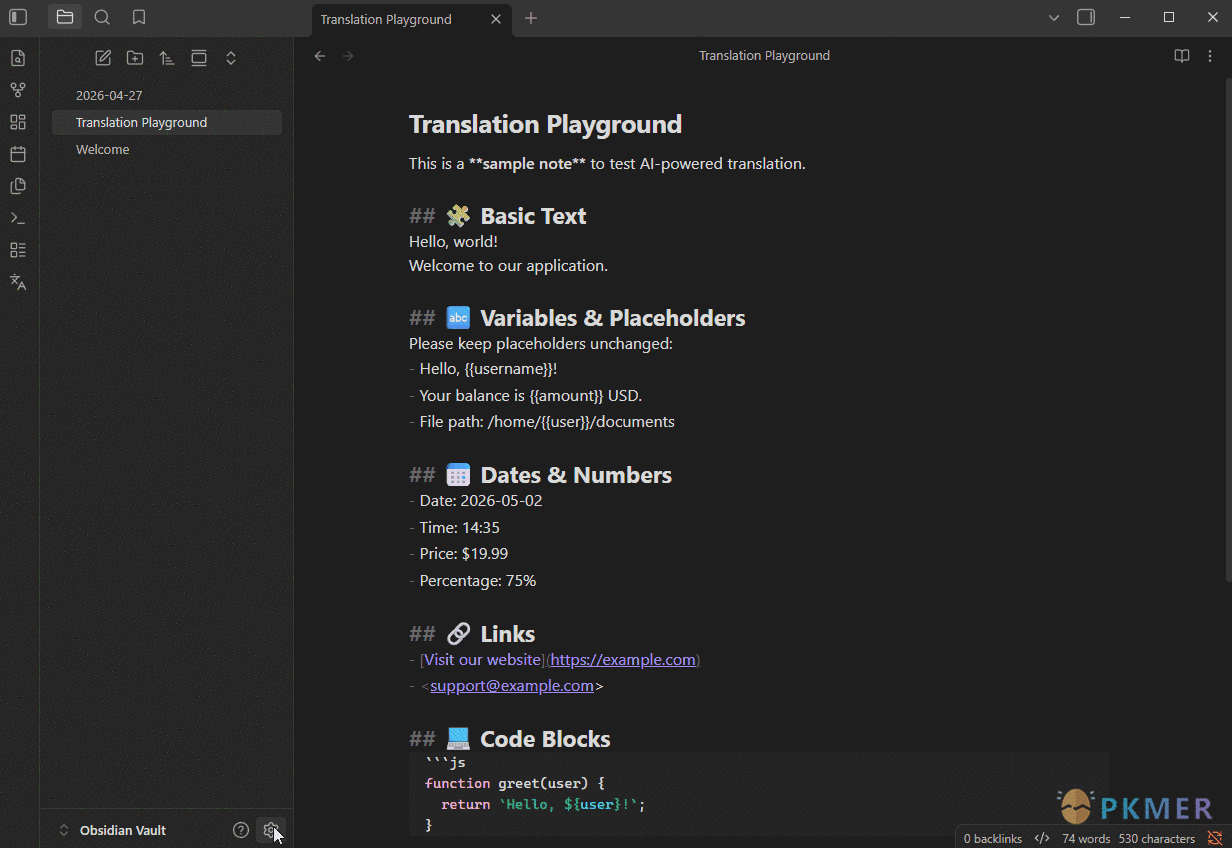
Task: Click the Visit our website link text
Action: [484, 660]
